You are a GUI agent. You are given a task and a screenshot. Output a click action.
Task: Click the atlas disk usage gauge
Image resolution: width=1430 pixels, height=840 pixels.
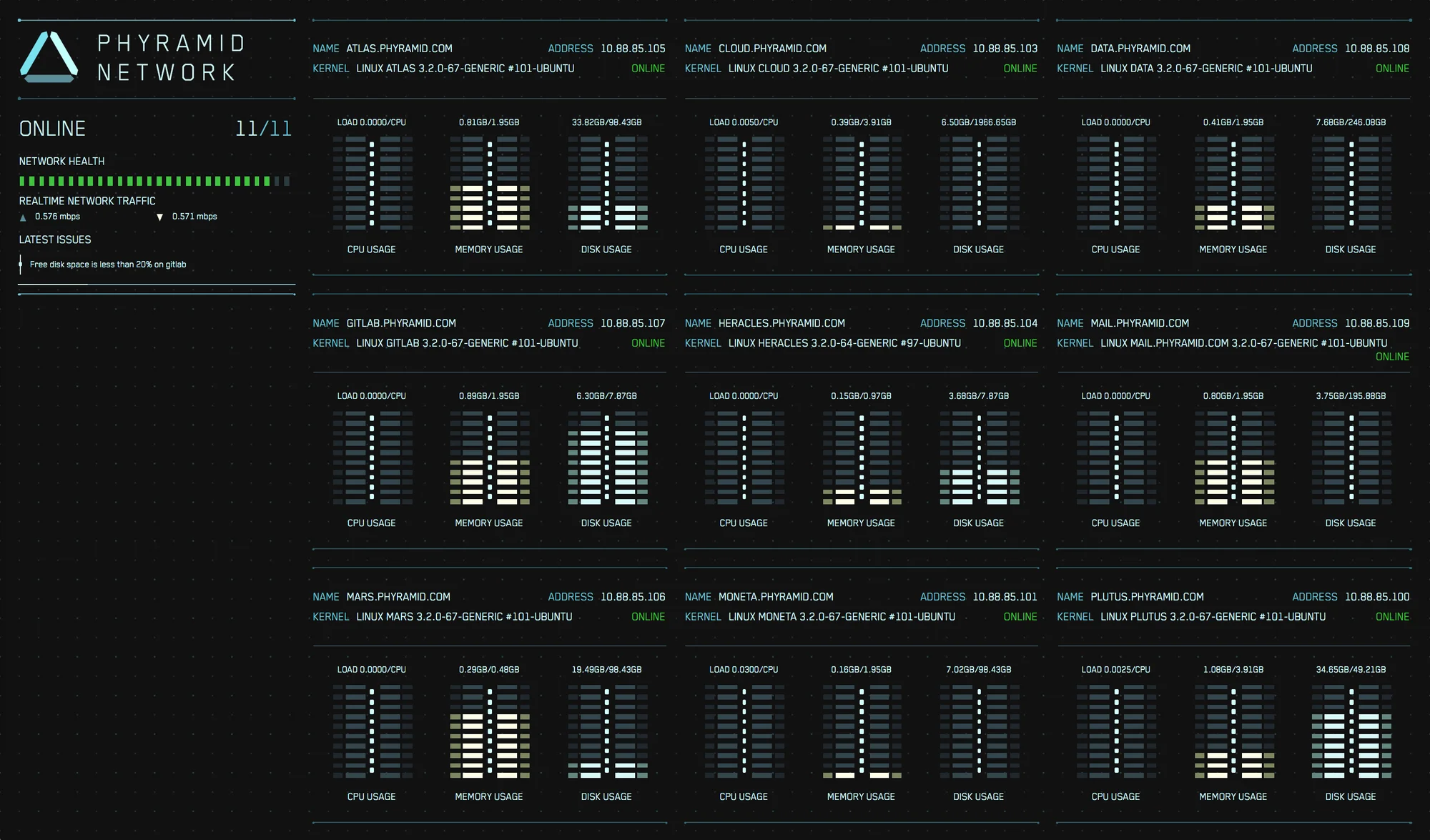[607, 184]
